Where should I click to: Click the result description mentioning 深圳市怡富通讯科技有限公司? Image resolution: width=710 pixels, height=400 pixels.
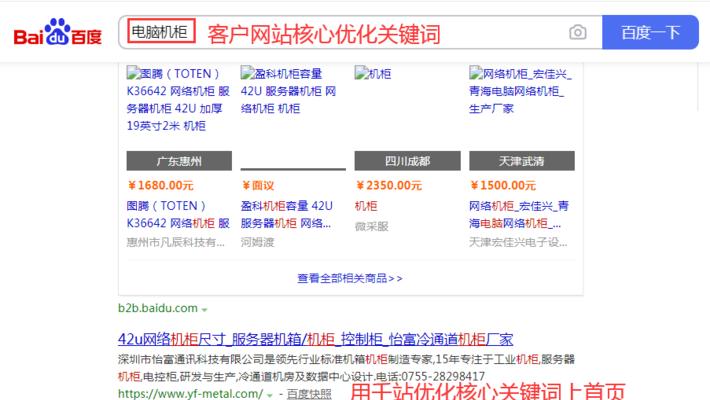346,368
